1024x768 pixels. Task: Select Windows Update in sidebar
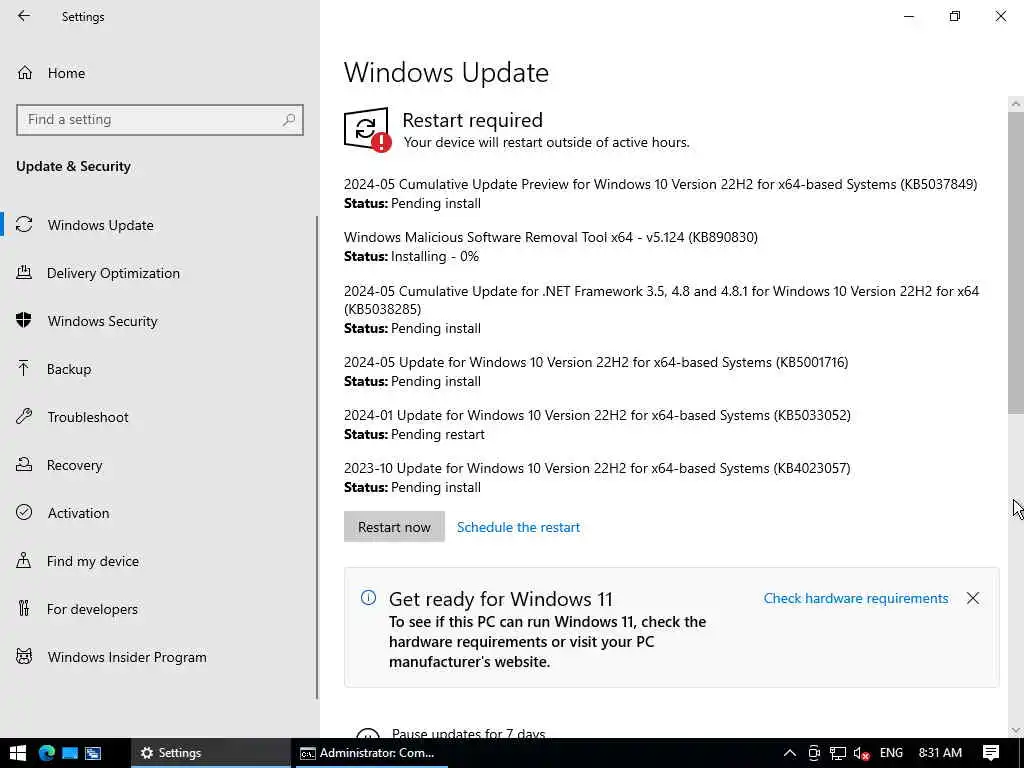coord(100,225)
